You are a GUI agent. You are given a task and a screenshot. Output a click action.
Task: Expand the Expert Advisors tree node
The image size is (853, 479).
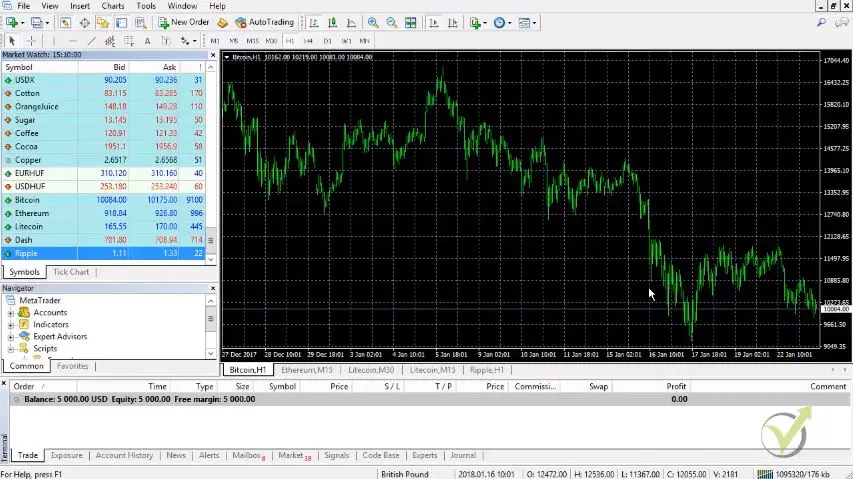point(11,337)
